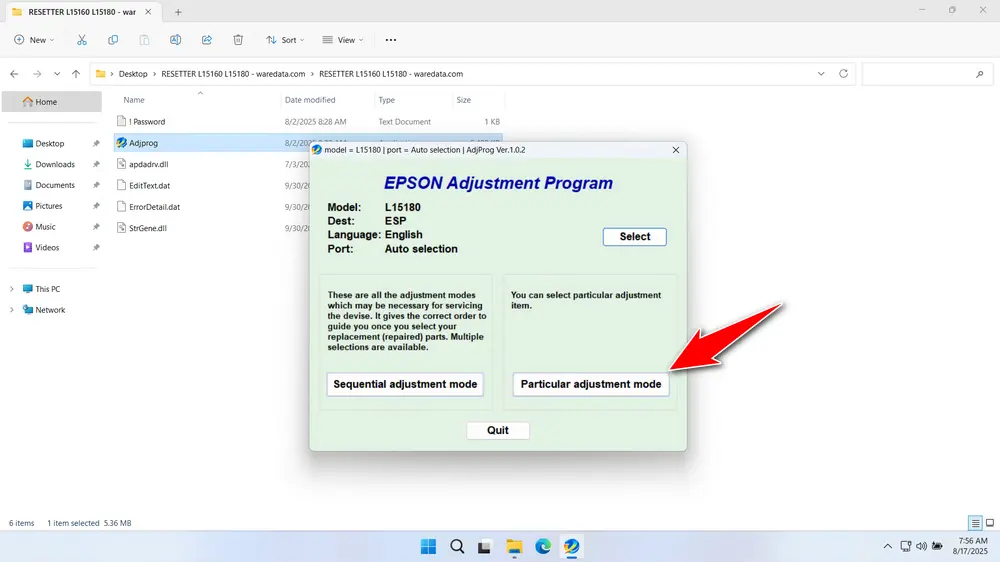Select the StrGene.dll file

tap(147, 228)
